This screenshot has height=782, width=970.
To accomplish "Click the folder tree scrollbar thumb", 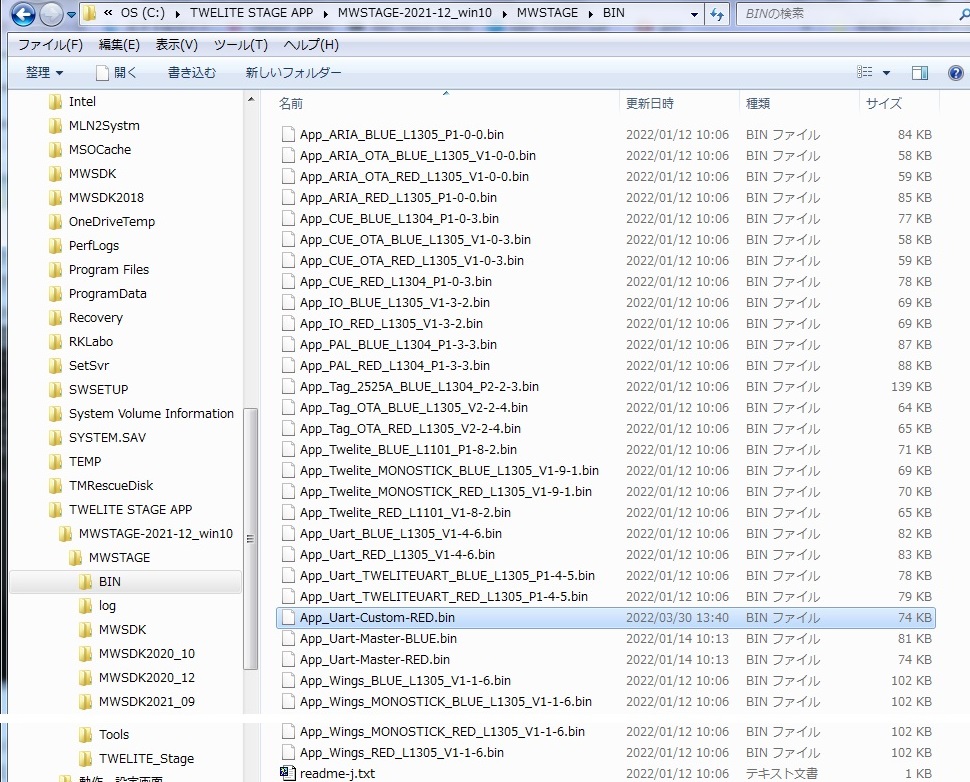I will click(251, 539).
